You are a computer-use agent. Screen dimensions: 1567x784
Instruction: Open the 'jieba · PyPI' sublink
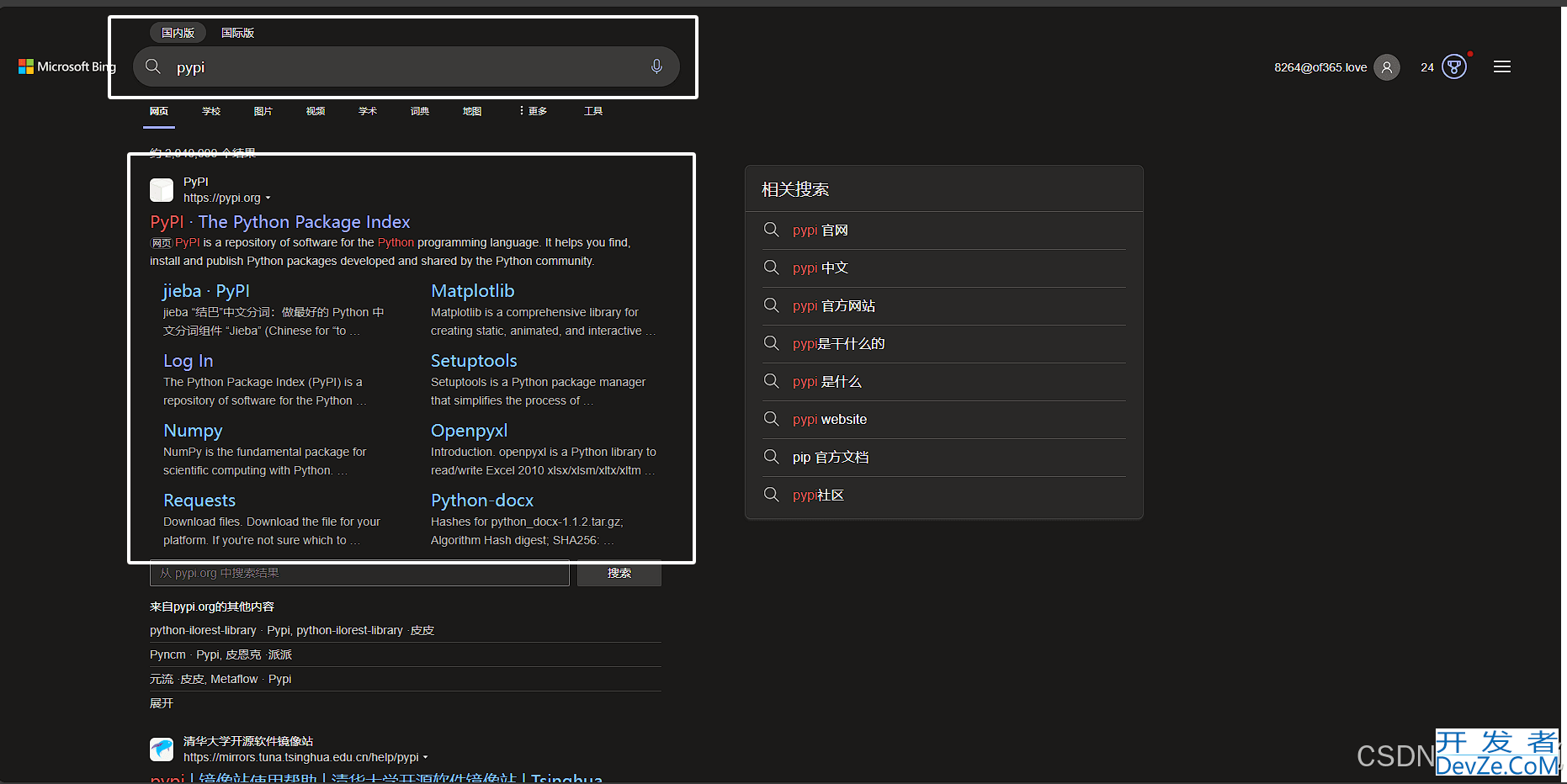click(x=206, y=291)
